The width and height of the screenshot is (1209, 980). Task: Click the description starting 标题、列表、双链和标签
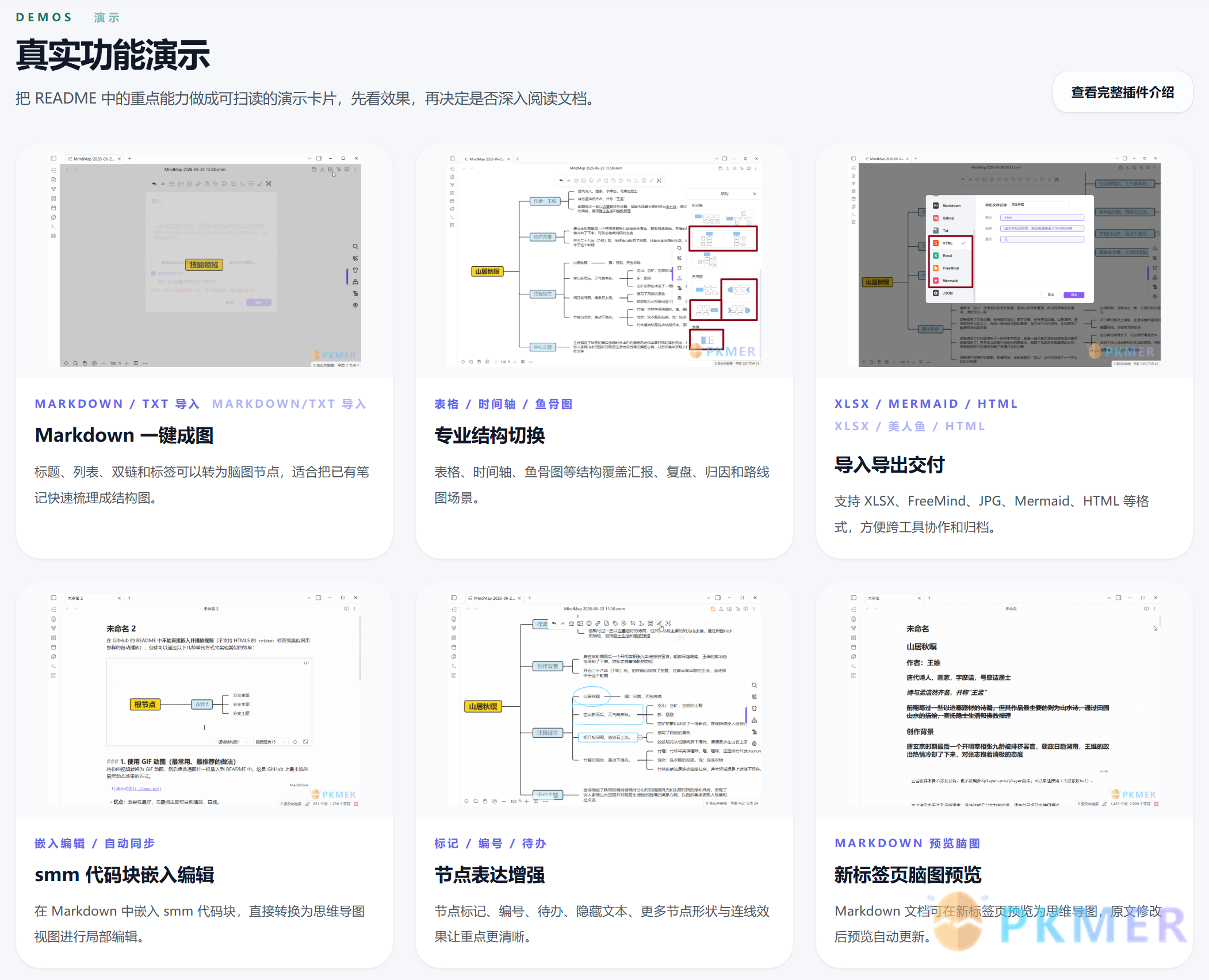tap(202, 485)
